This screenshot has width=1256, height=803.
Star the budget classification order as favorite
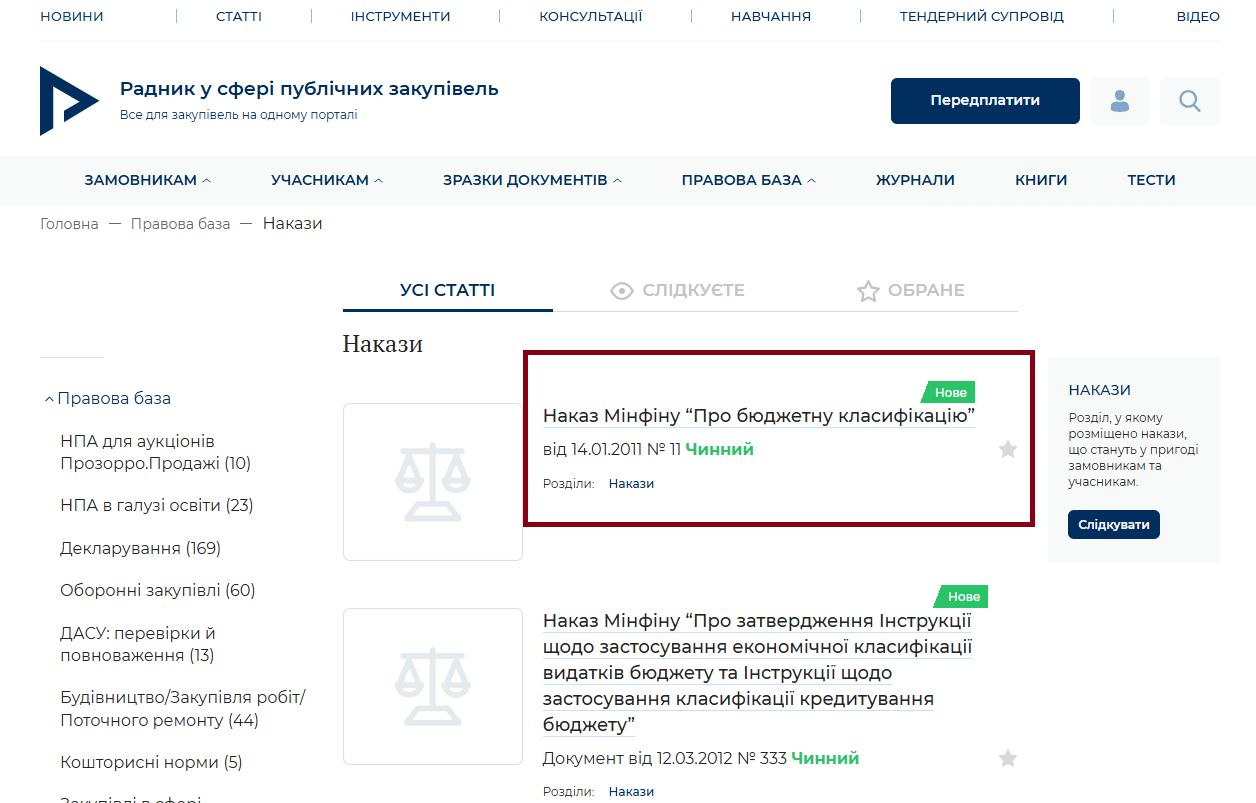(x=1007, y=450)
